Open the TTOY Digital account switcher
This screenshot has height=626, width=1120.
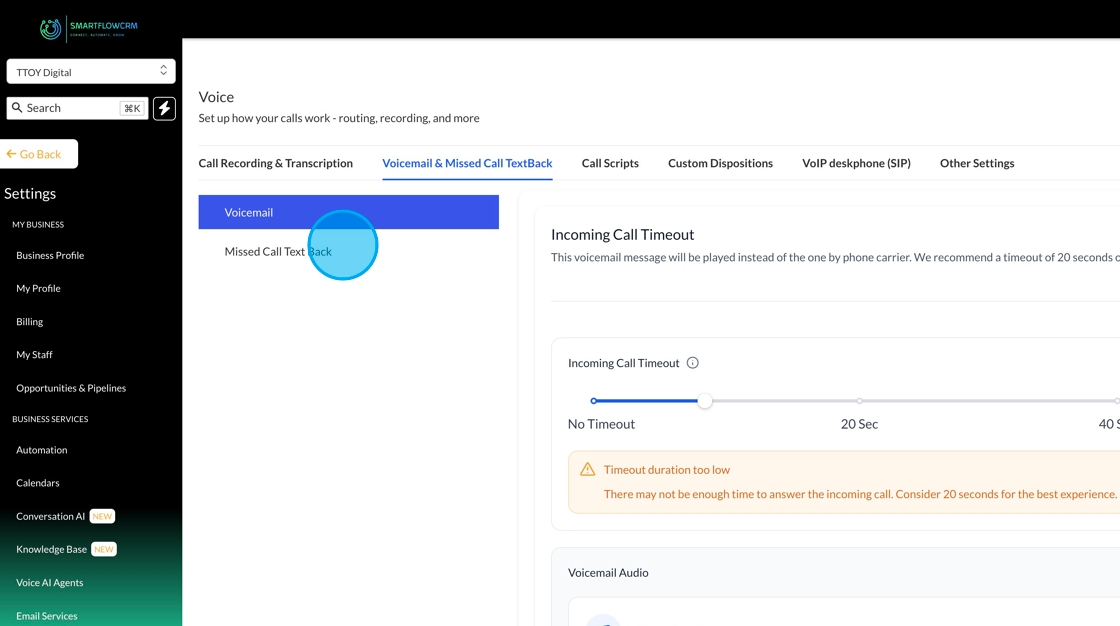click(x=91, y=71)
